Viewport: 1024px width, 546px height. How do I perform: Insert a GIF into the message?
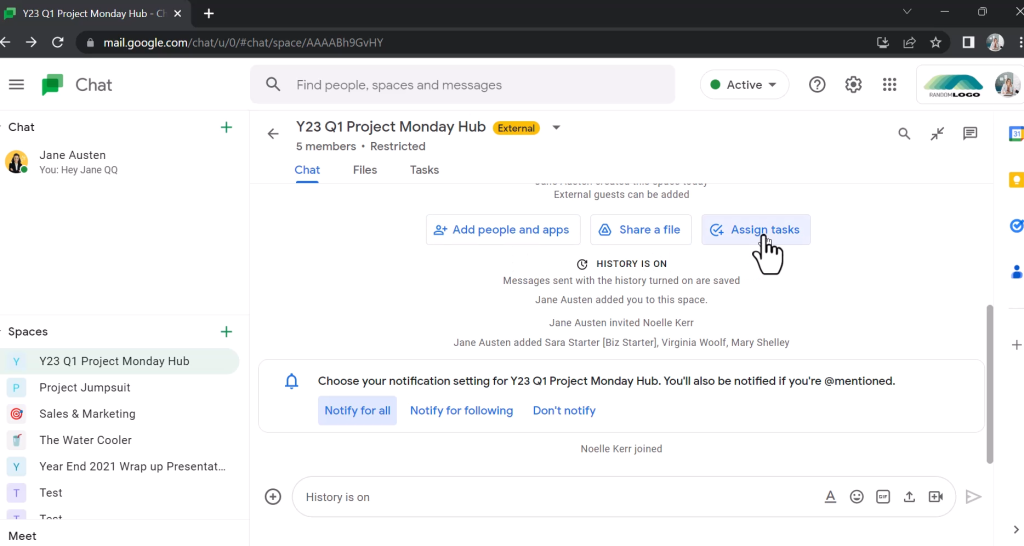[x=883, y=497]
